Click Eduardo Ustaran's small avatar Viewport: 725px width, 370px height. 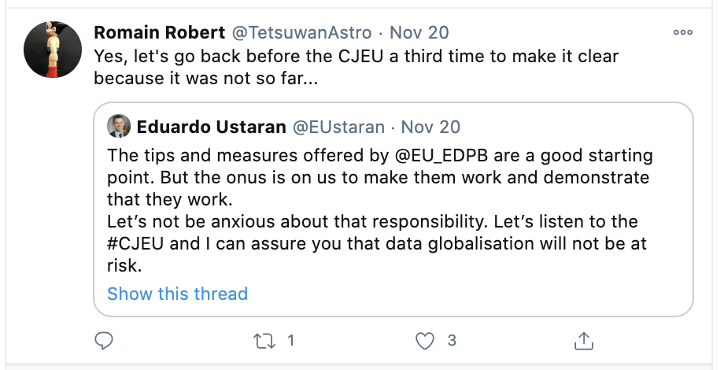(119, 126)
